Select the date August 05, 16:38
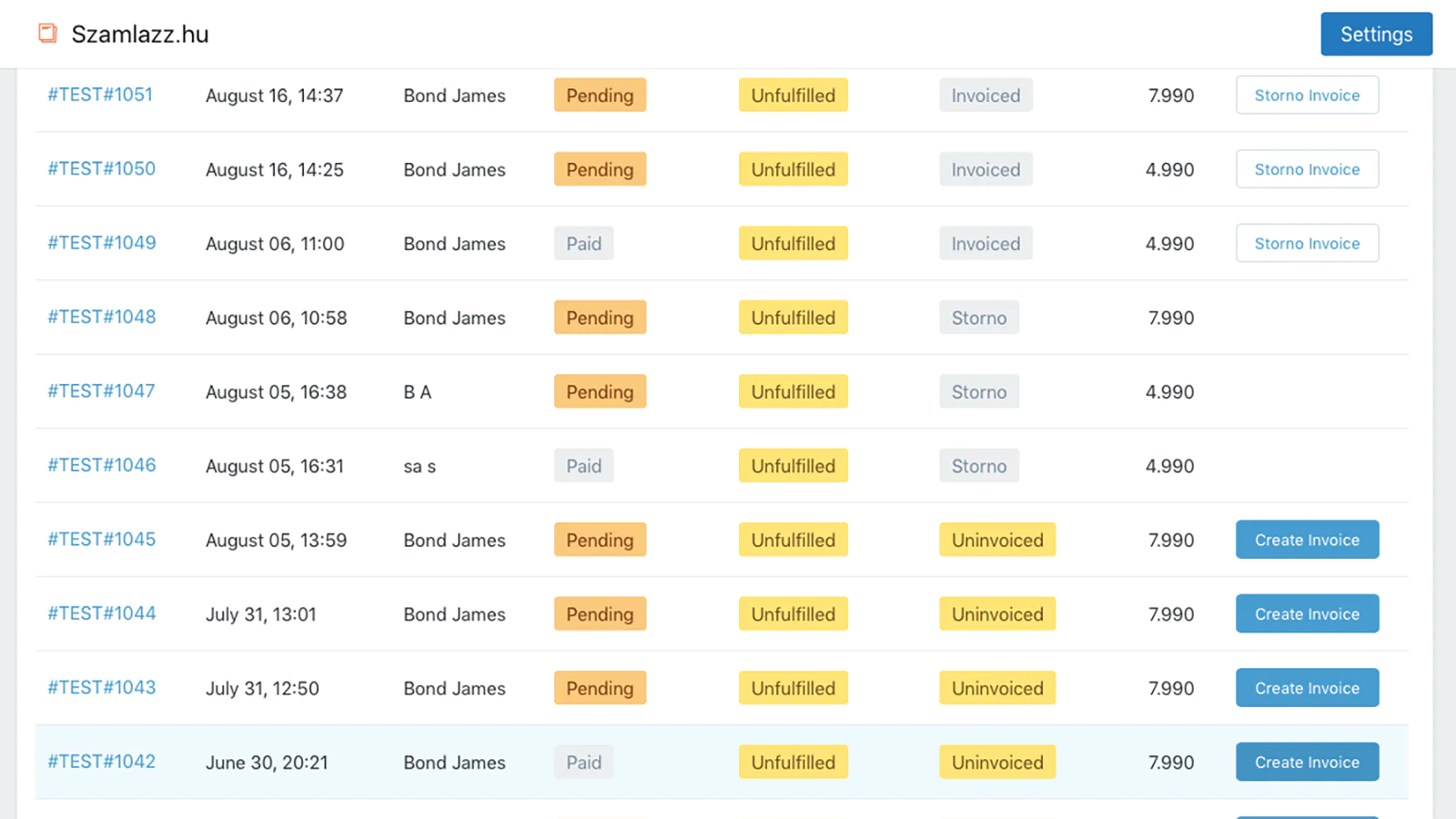Screen dimensions: 1456x819 pos(276,392)
